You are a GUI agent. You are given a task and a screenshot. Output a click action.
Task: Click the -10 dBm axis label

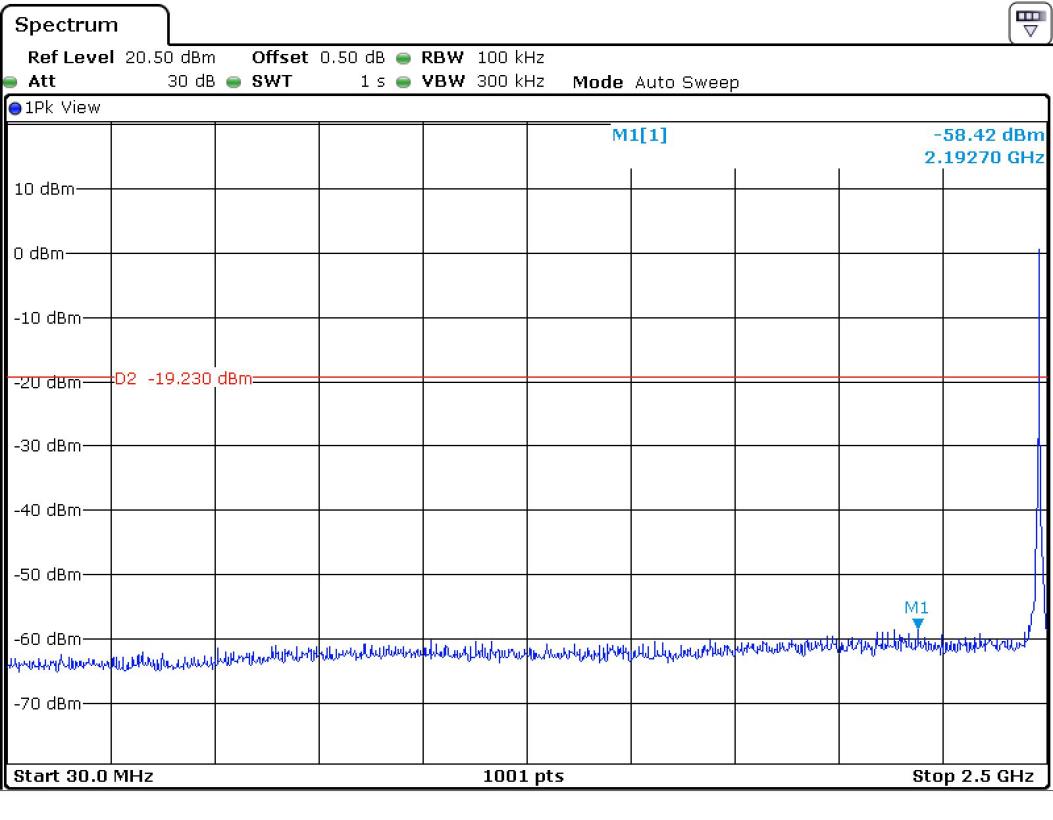pyautogui.click(x=48, y=318)
